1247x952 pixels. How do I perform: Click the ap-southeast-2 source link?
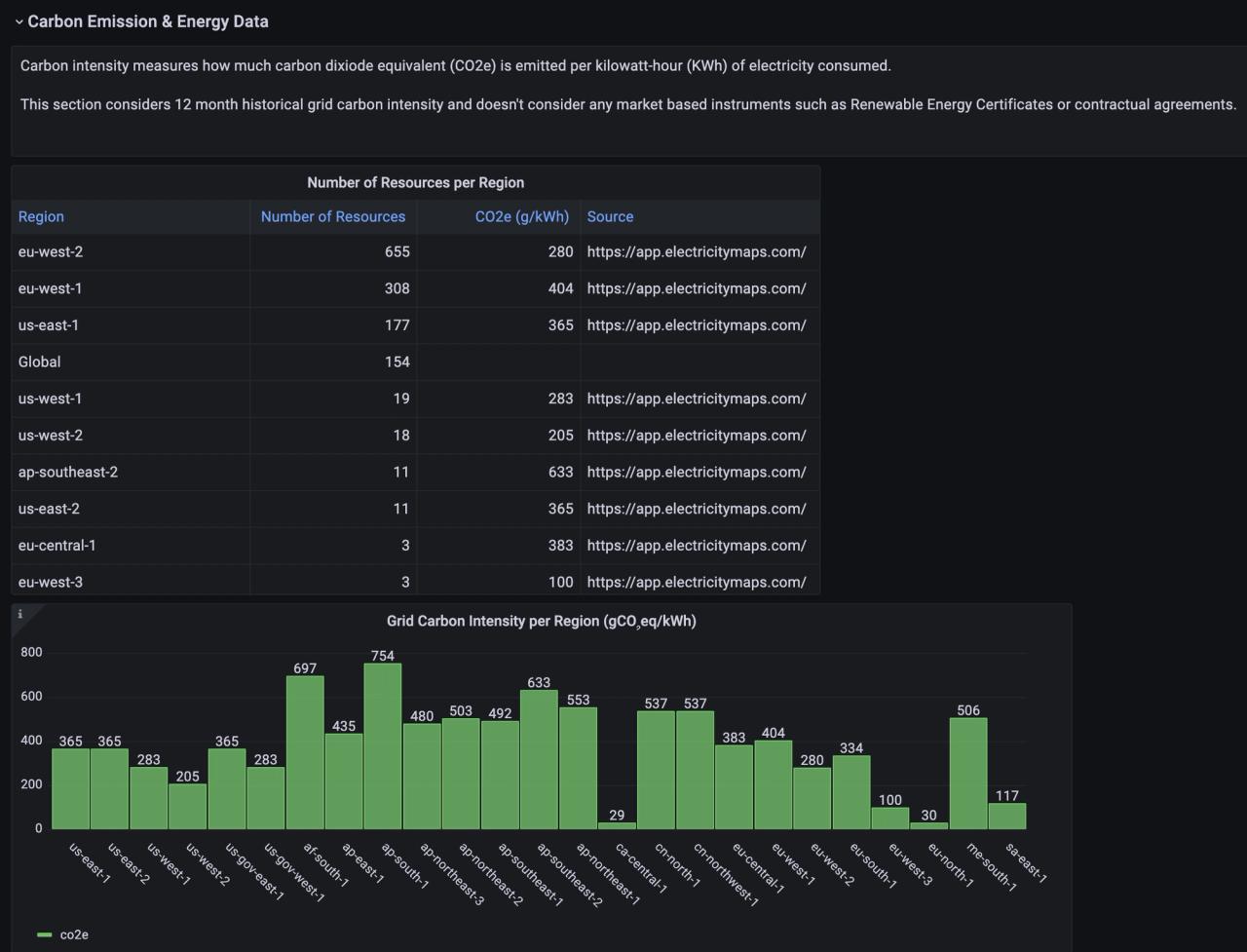[697, 472]
